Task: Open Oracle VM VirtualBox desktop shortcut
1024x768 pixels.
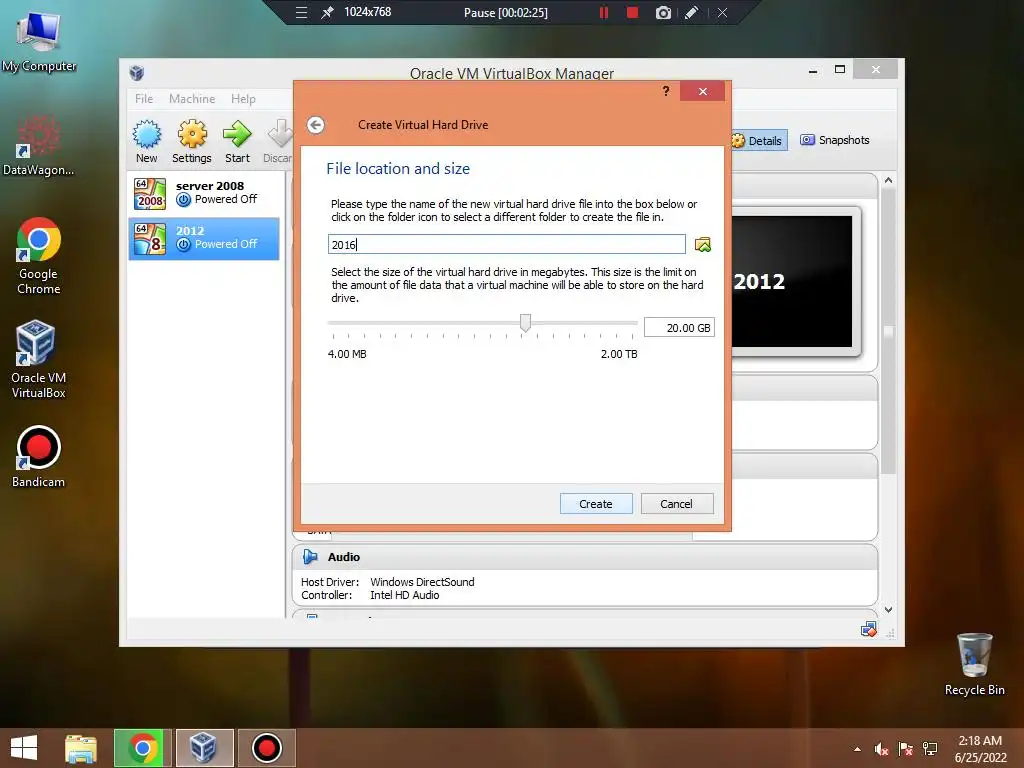Action: tap(39, 359)
